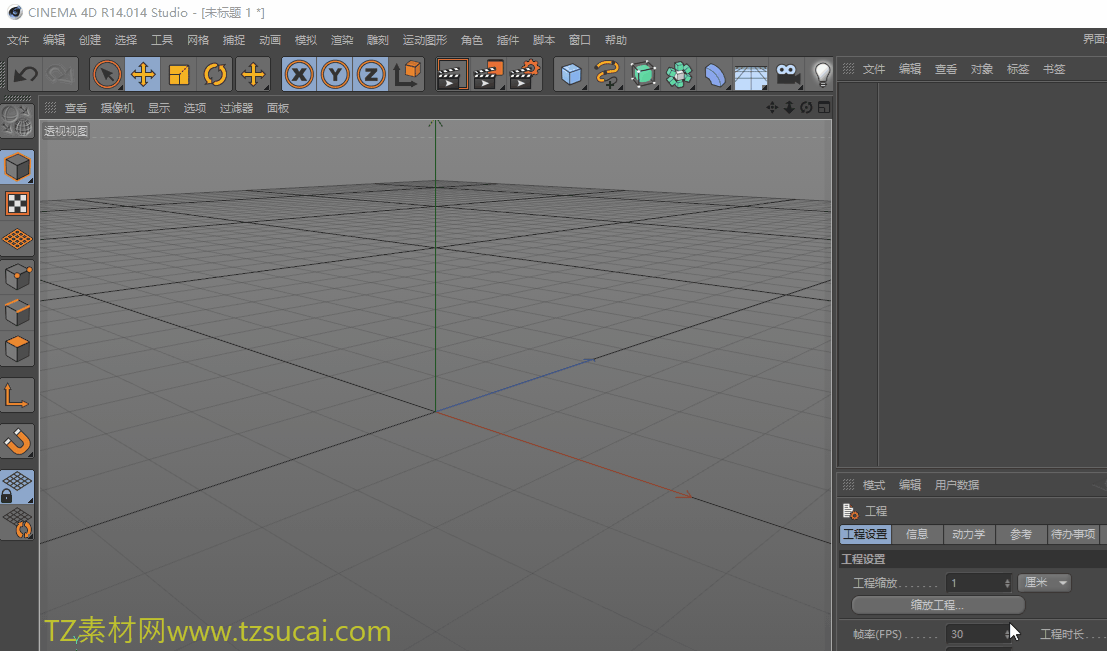Screen dimensions: 1107x651
Task: Switch to the 参考 tab
Action: point(1021,534)
